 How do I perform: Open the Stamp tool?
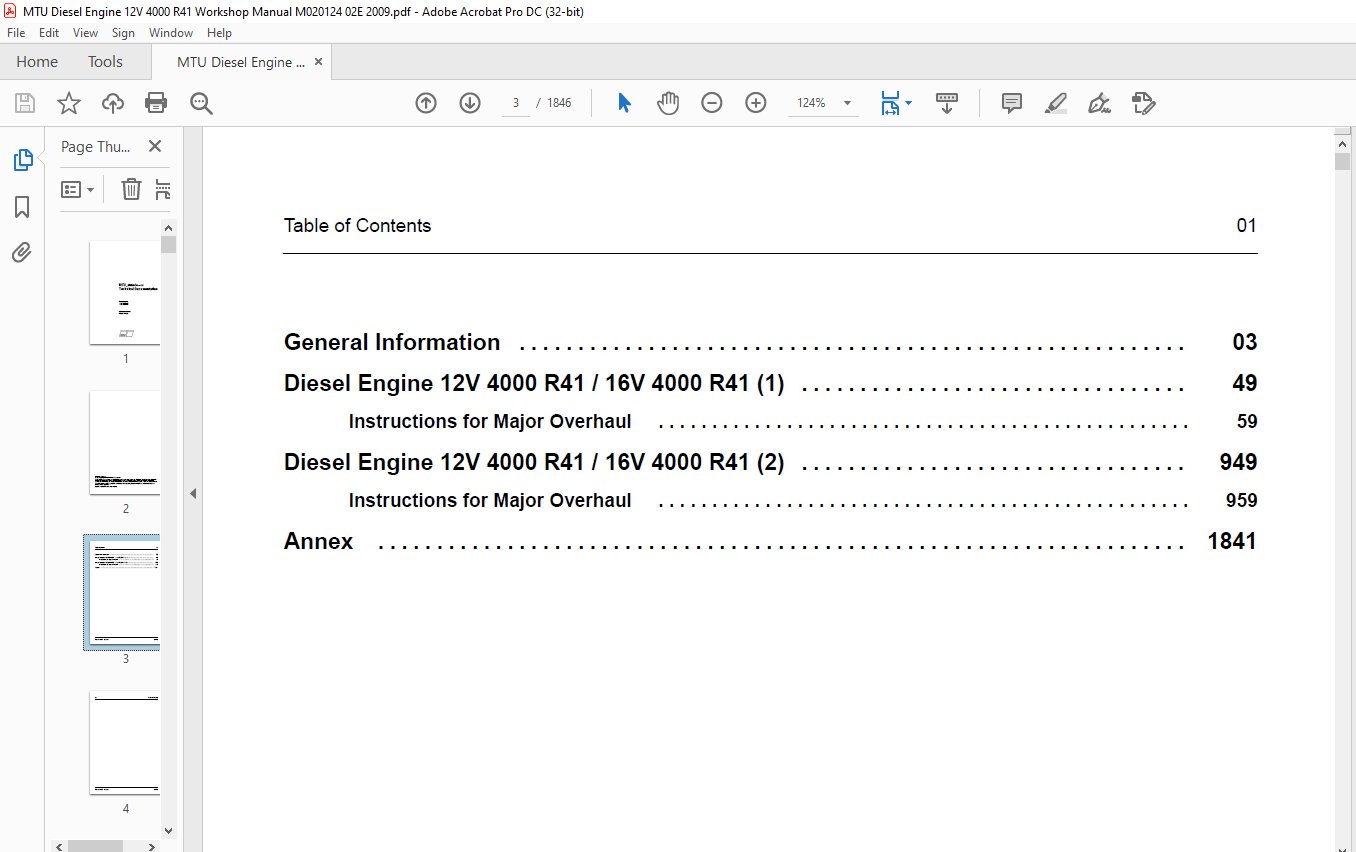click(x=1144, y=103)
